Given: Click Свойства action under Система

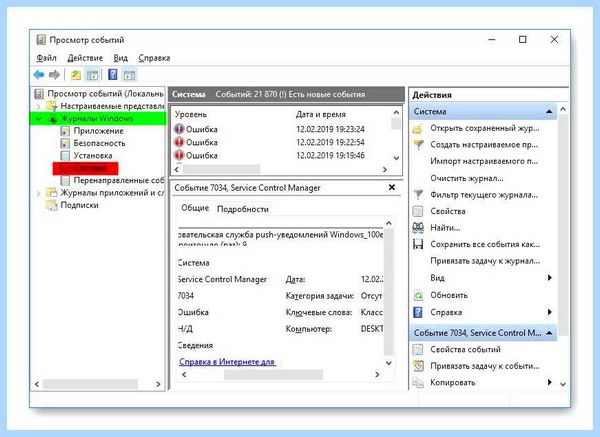Looking at the screenshot, I should 448,211.
